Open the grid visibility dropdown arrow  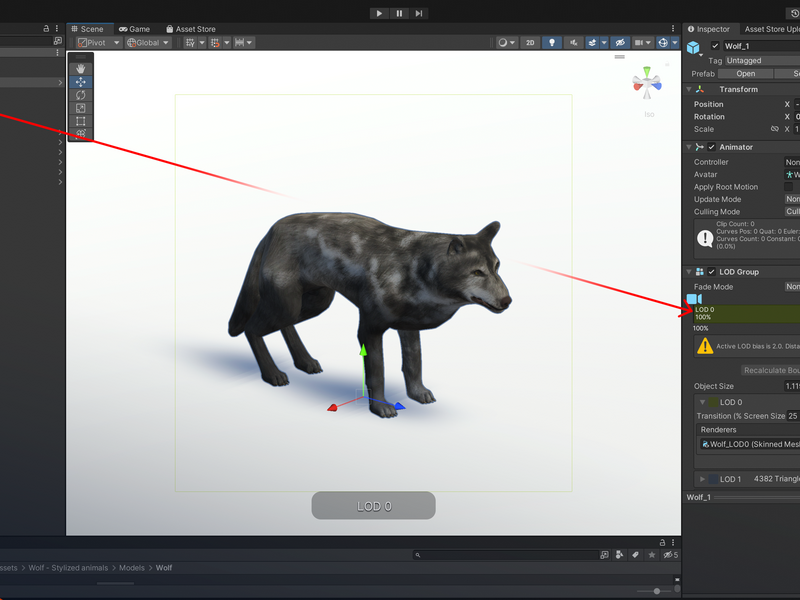tap(202, 43)
